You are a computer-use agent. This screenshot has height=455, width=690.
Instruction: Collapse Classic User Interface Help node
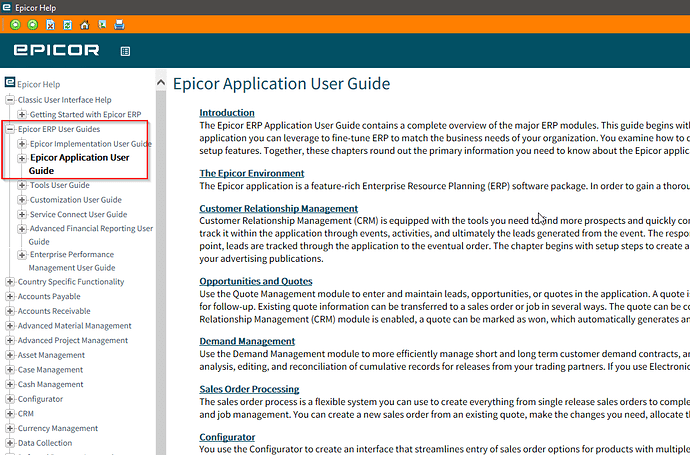[x=10, y=100]
